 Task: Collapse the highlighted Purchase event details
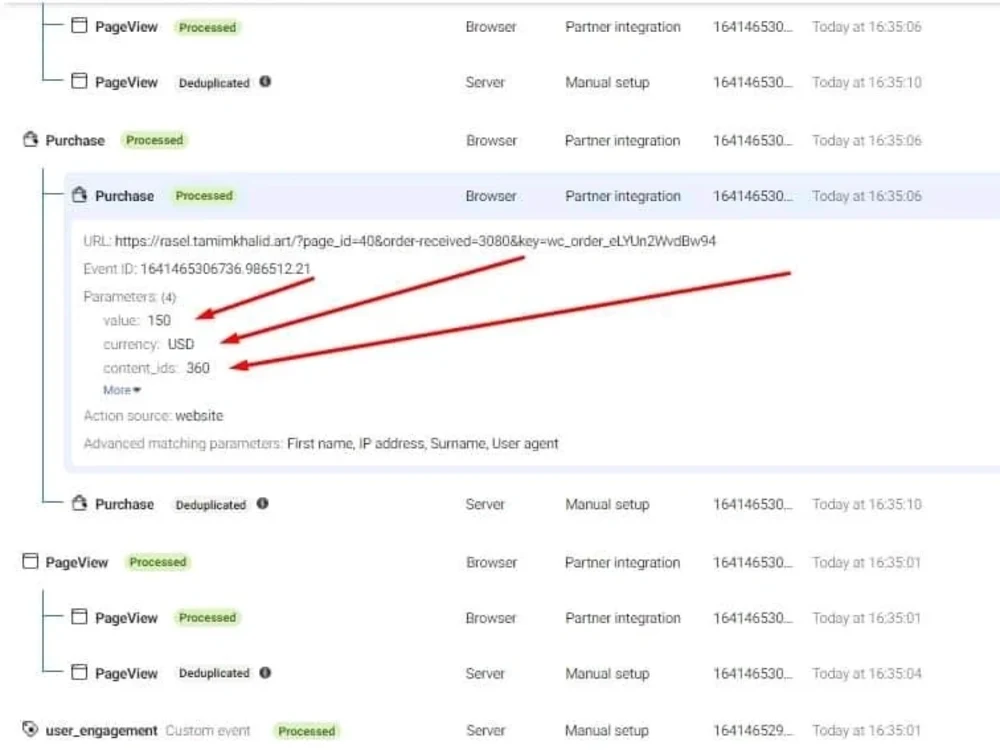(x=532, y=196)
